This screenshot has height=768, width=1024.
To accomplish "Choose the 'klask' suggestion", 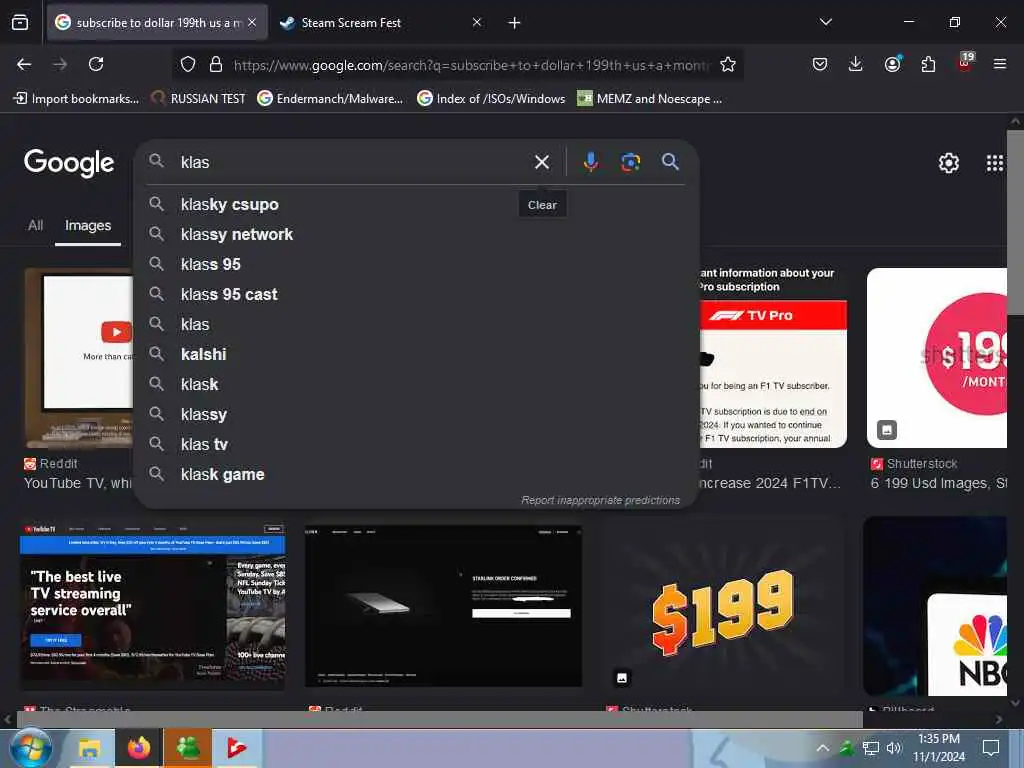I will 416,385.
